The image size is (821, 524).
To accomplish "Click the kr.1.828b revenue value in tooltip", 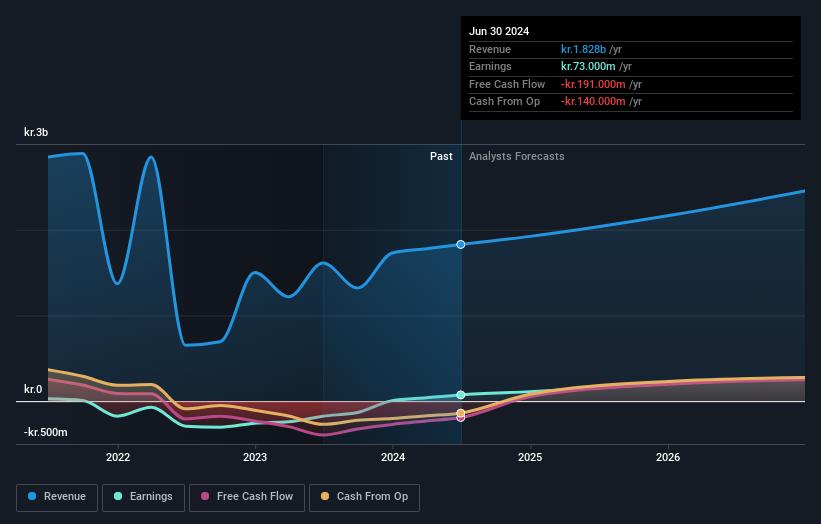I will point(583,49).
